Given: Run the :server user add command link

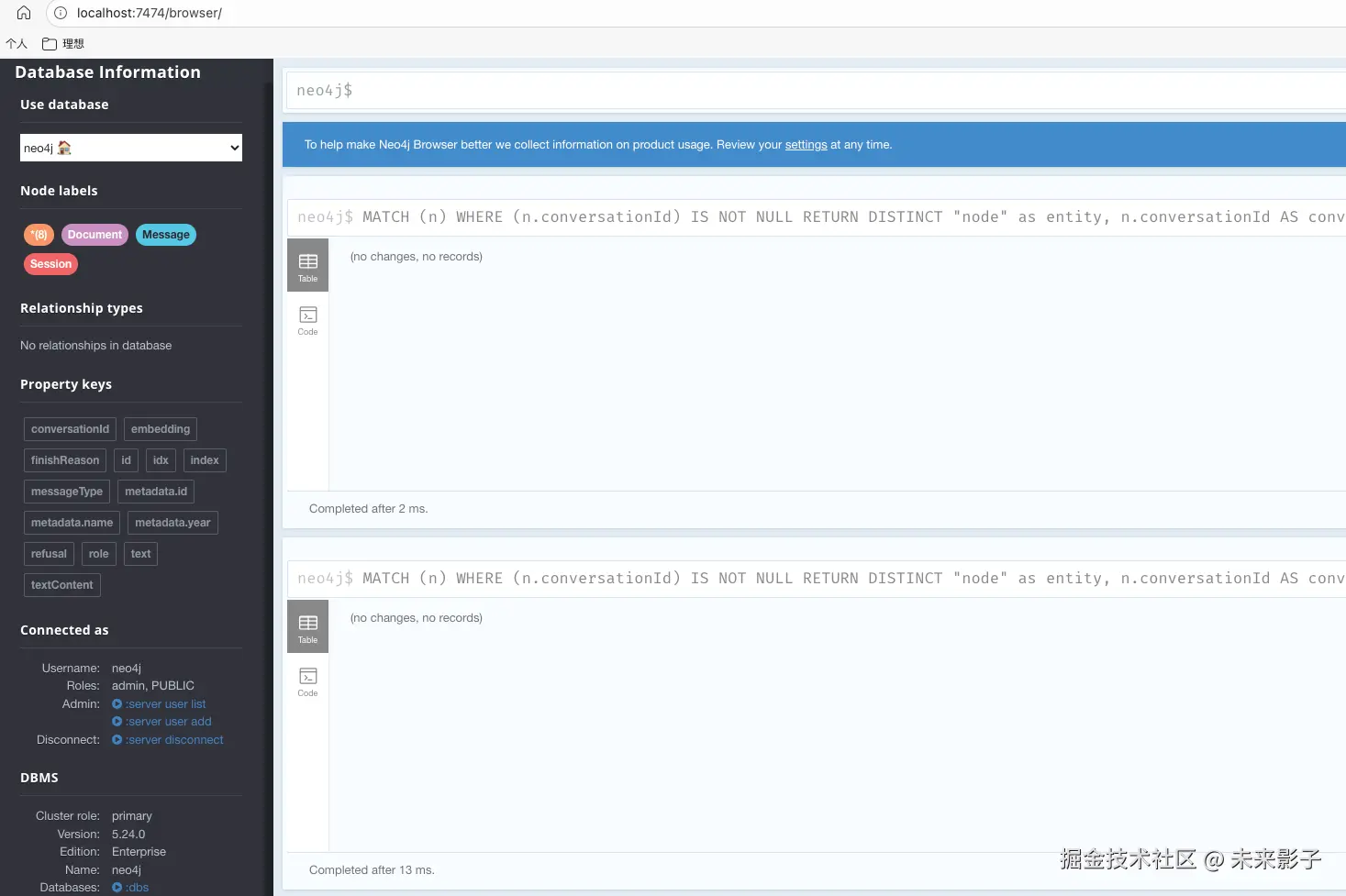Looking at the screenshot, I should (x=161, y=722).
